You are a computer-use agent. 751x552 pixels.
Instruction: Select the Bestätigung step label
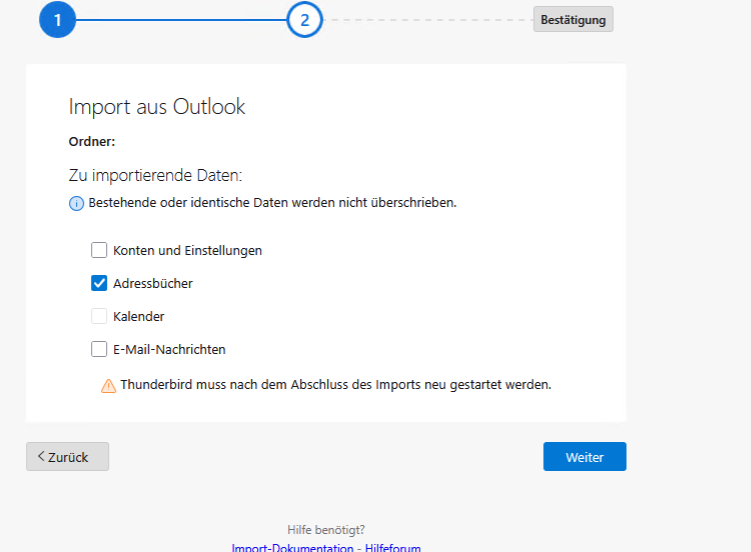(x=573, y=19)
